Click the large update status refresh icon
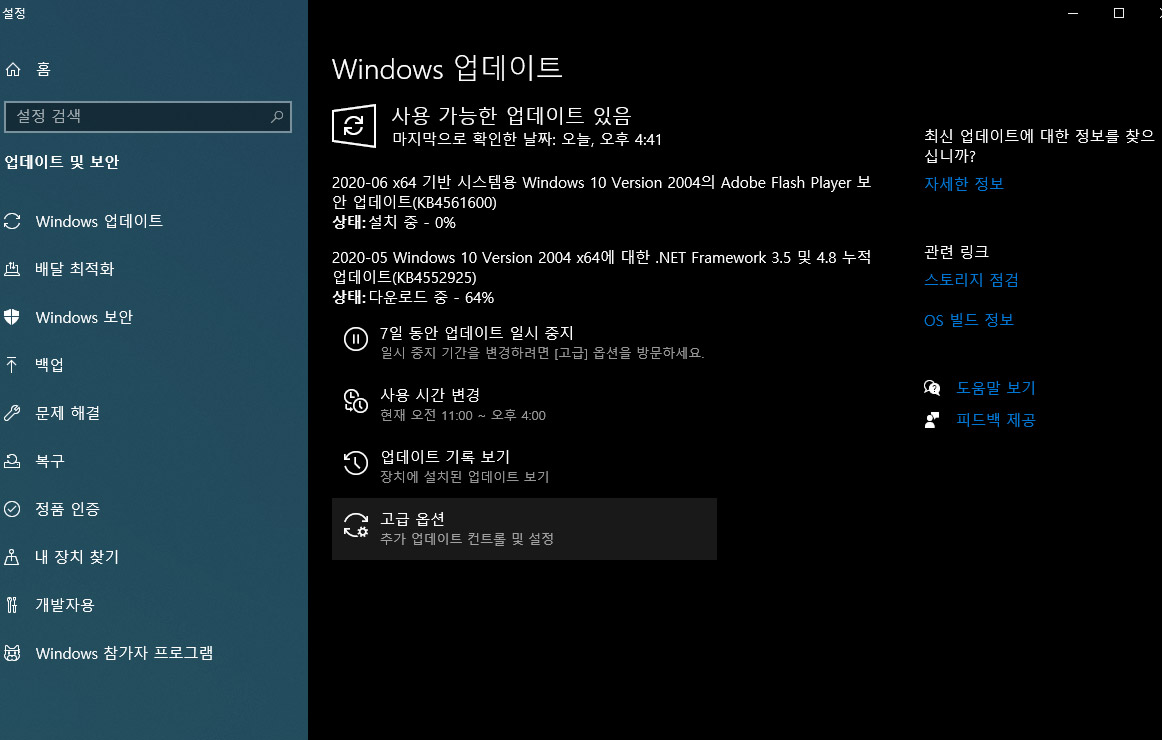The width and height of the screenshot is (1162, 740). click(x=353, y=126)
